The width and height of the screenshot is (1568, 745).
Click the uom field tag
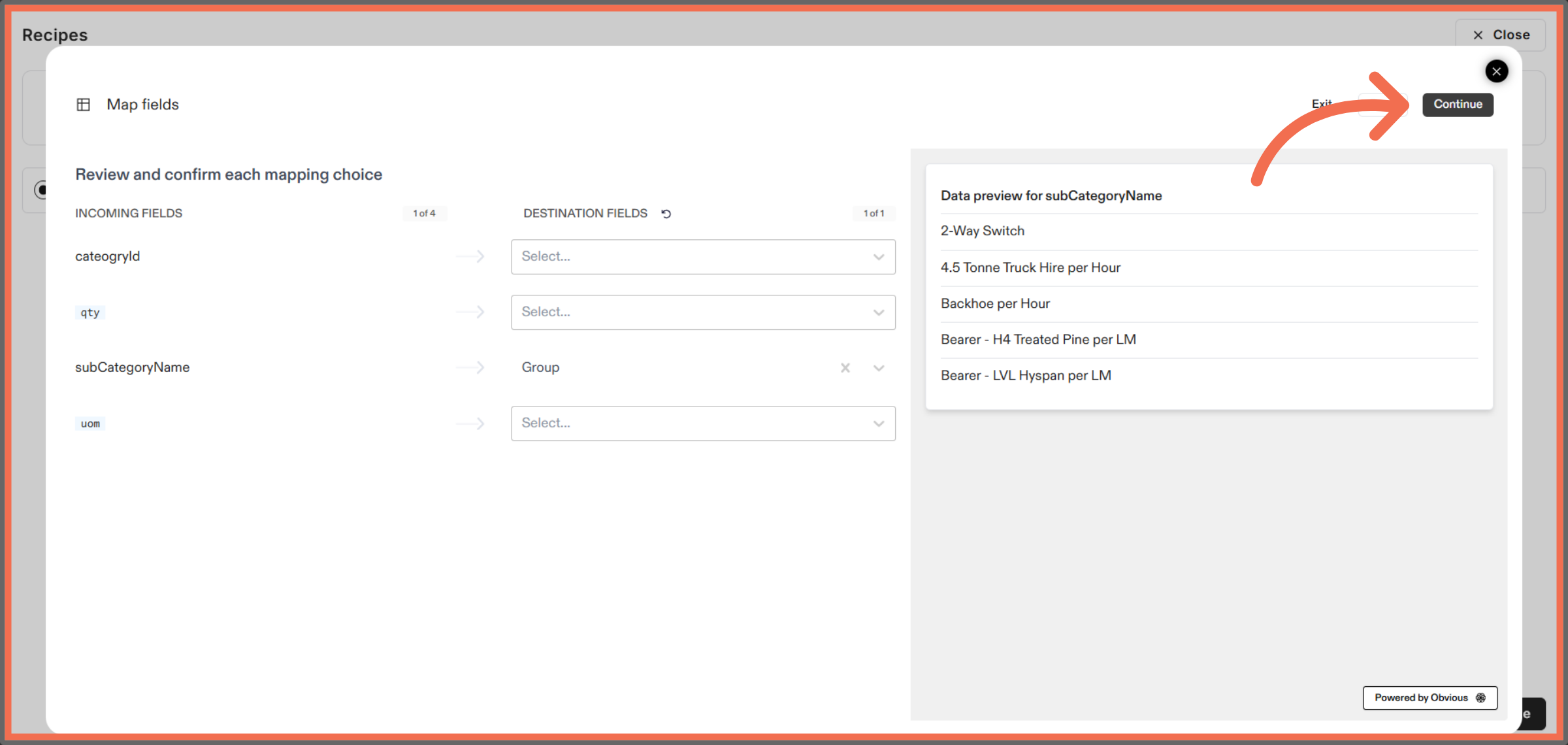tap(90, 423)
